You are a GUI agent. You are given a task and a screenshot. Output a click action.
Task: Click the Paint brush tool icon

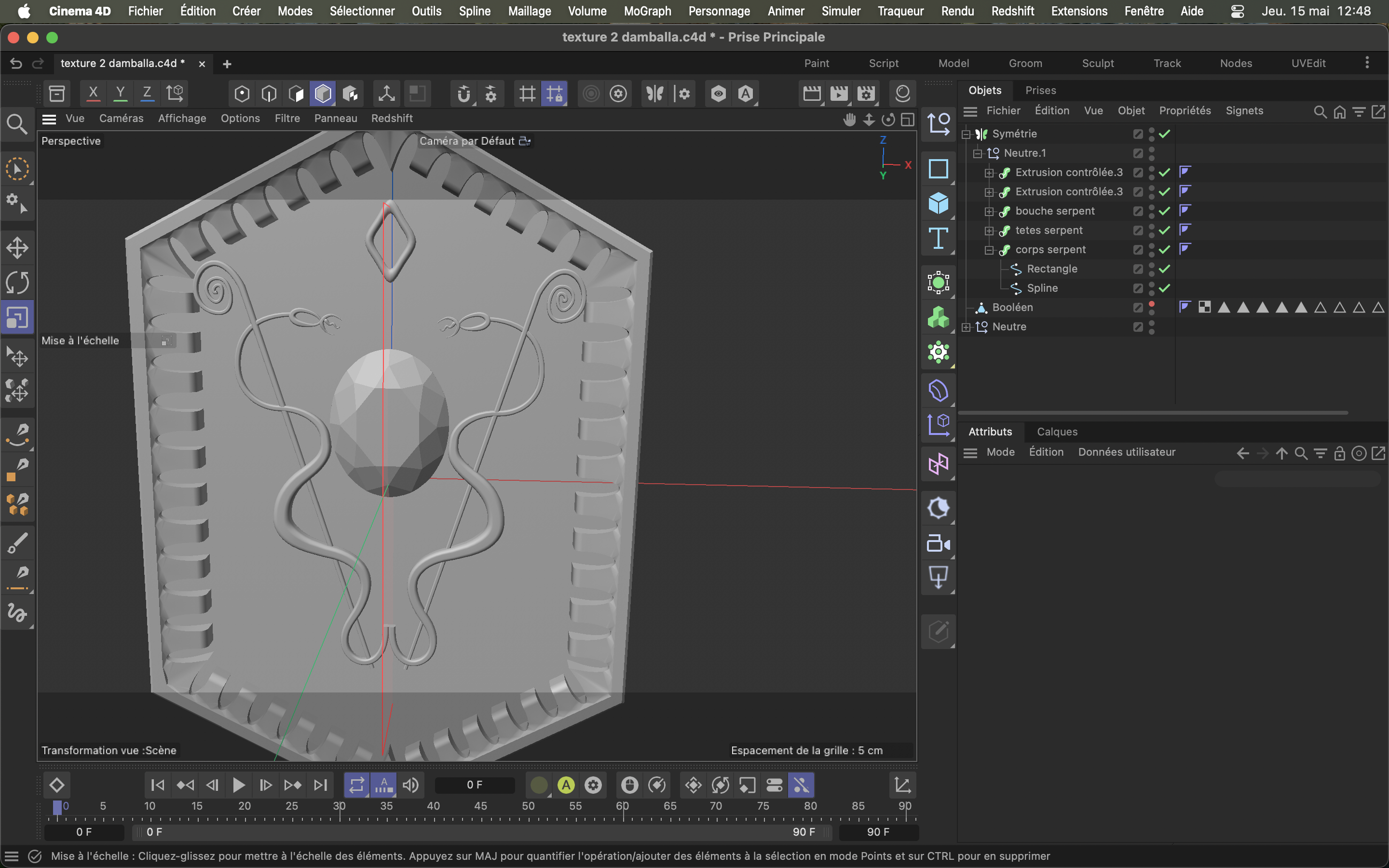click(x=17, y=542)
